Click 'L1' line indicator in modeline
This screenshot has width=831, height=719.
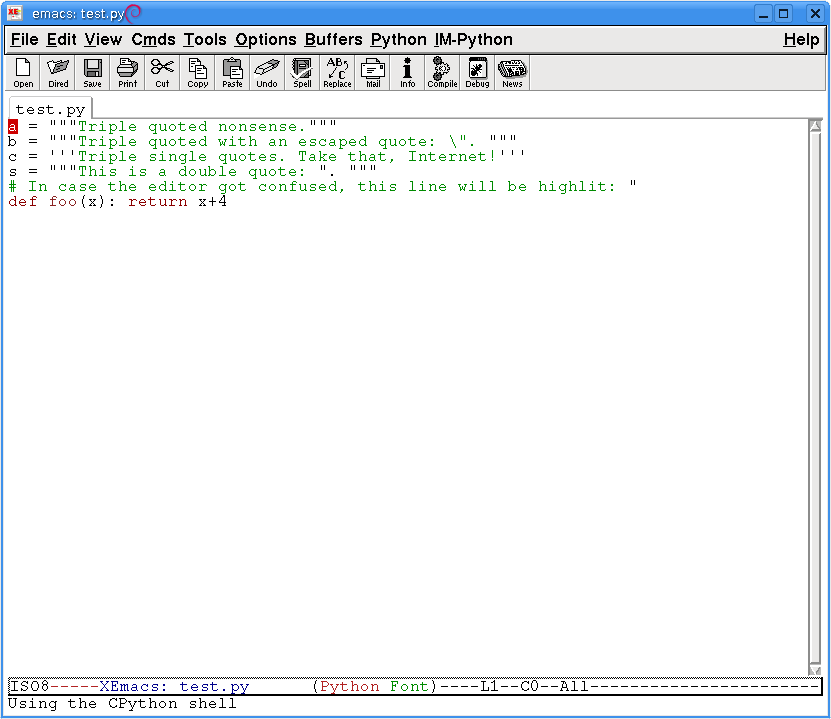pos(490,687)
